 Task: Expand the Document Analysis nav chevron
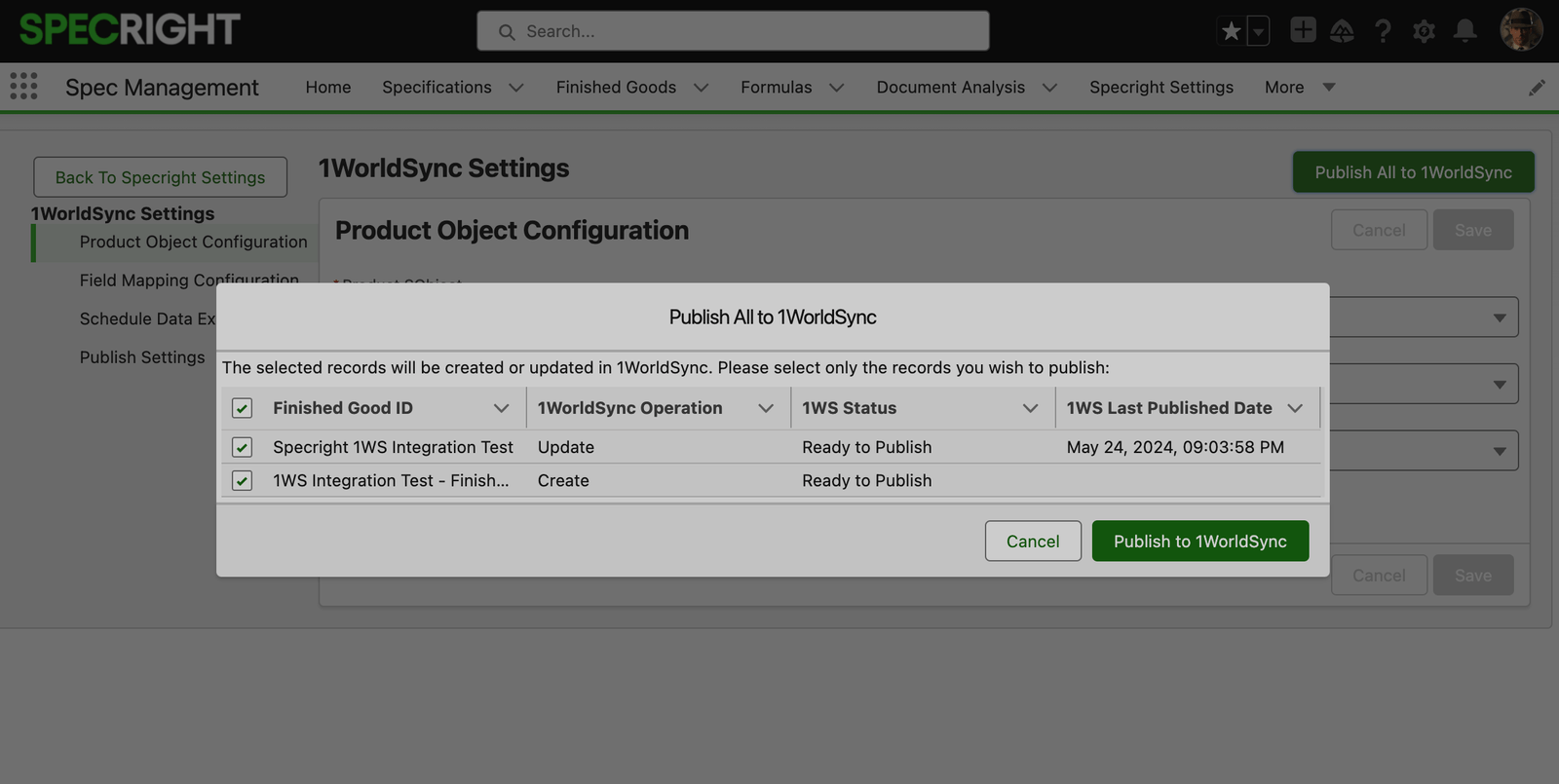[1049, 88]
